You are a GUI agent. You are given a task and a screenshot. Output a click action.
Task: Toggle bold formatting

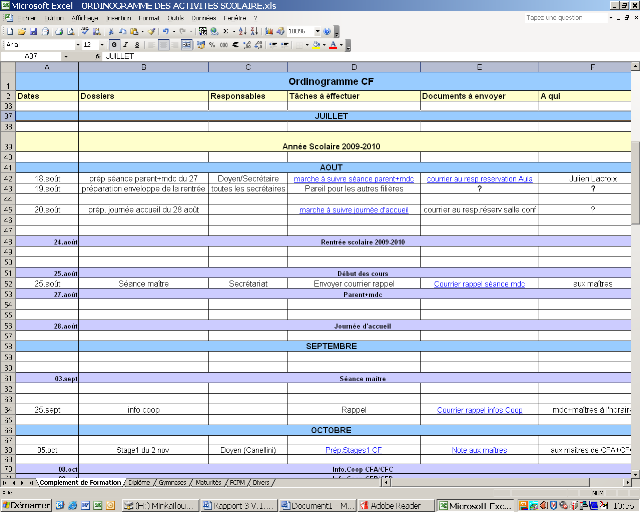(114, 45)
